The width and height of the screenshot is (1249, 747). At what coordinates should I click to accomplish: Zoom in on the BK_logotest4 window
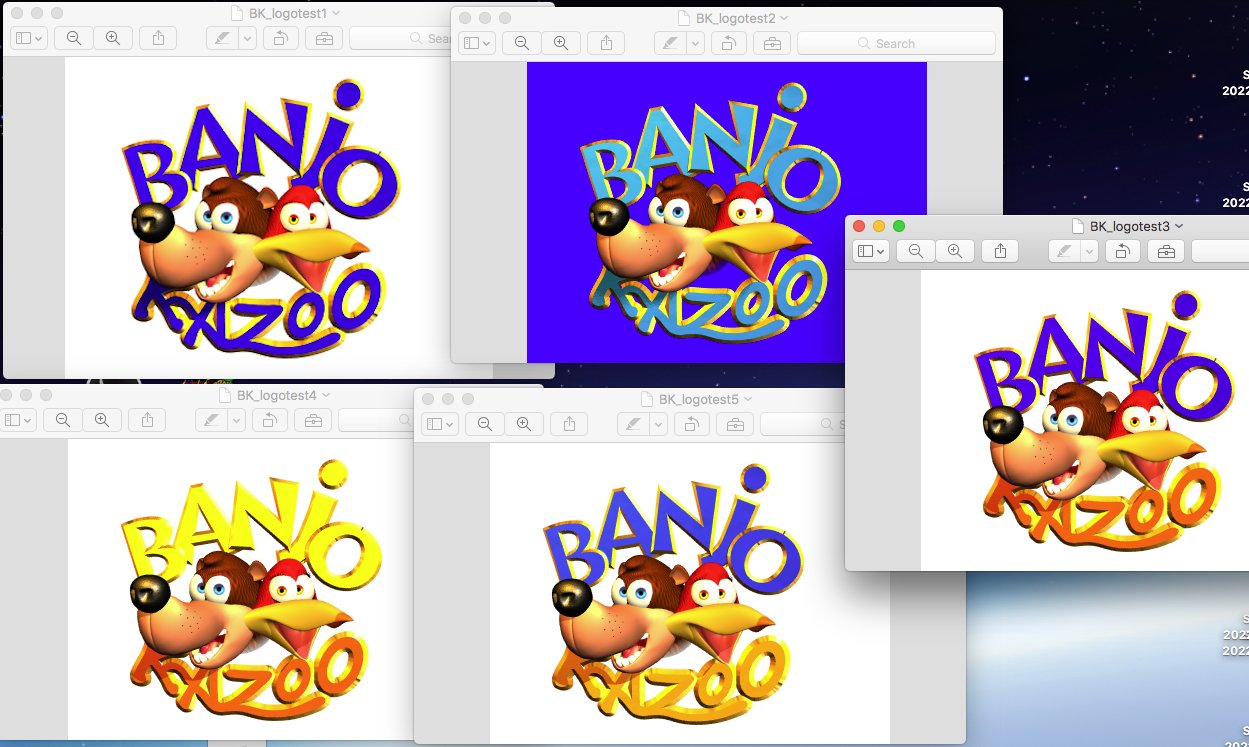coord(101,420)
